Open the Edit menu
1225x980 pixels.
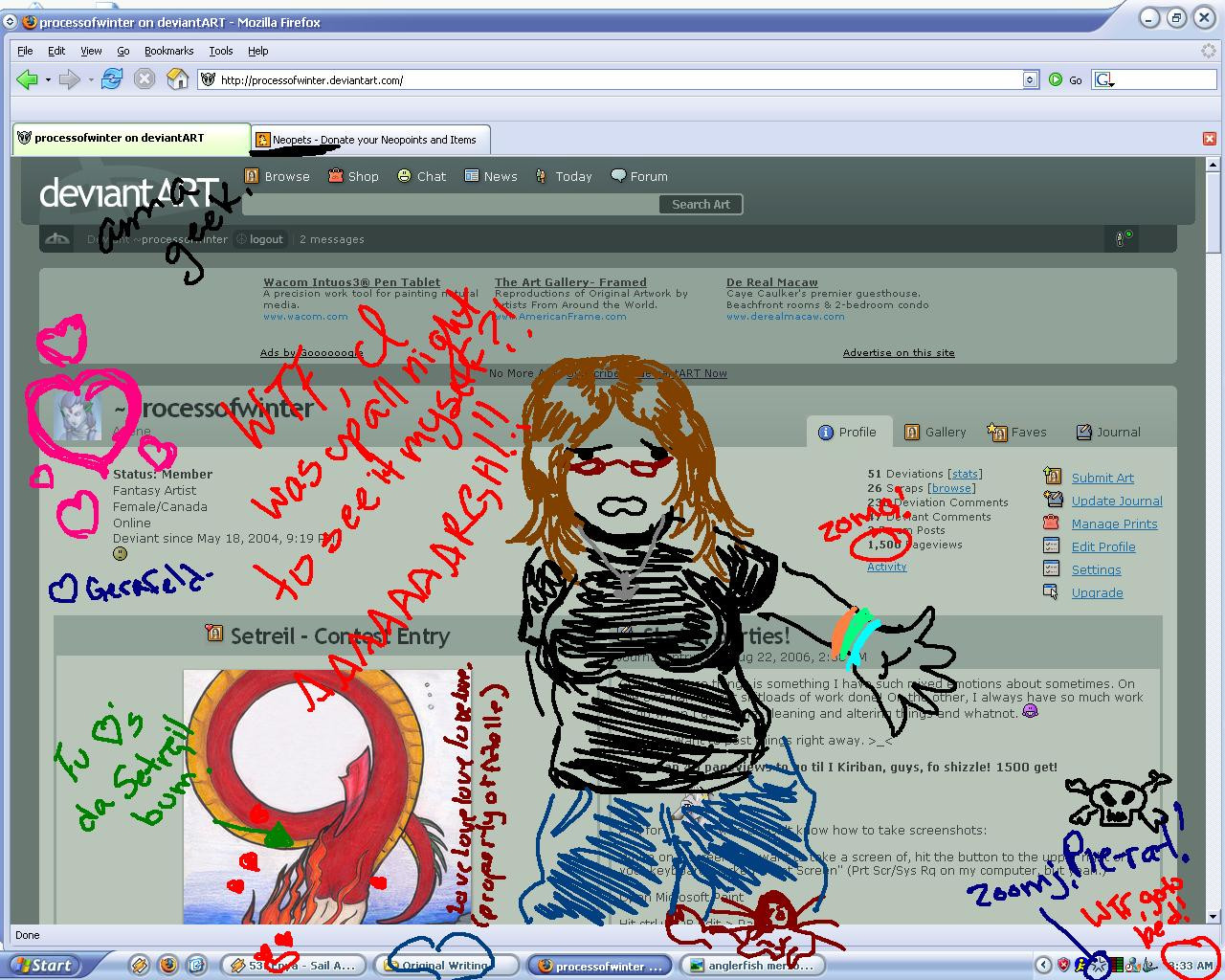point(56,51)
